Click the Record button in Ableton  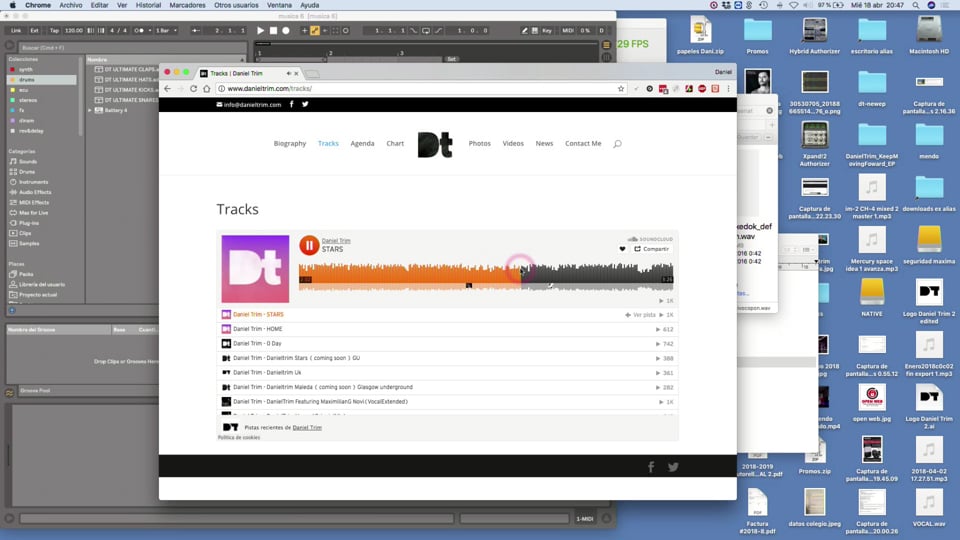point(285,30)
